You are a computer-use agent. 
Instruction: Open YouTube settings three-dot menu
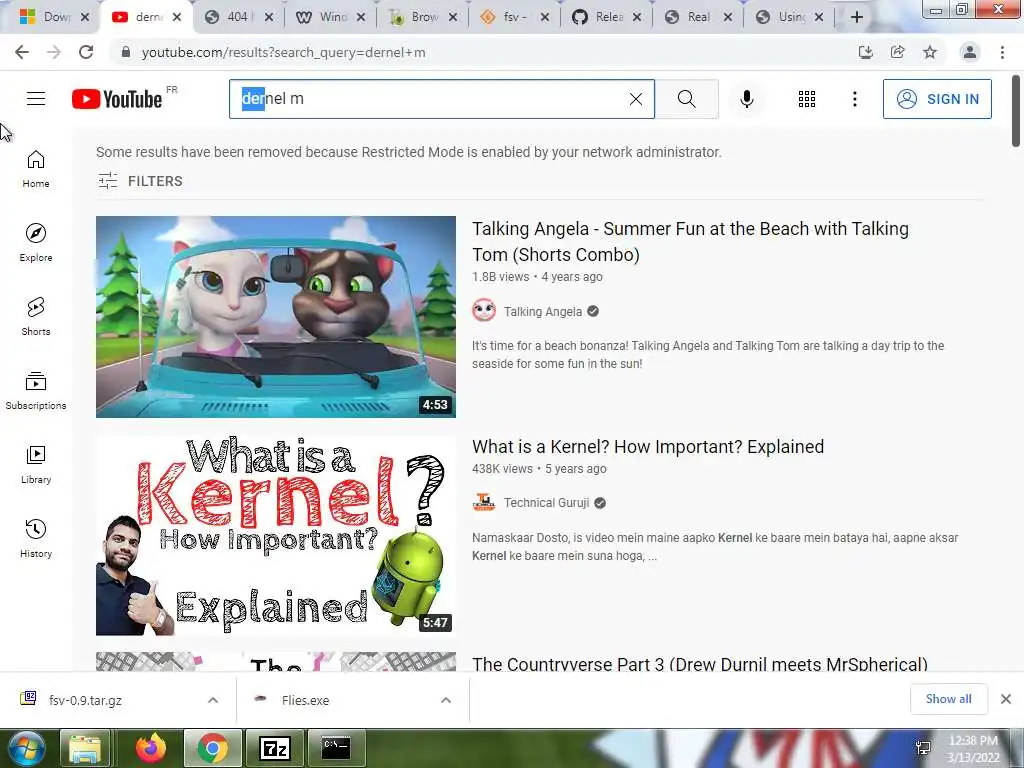pos(854,99)
